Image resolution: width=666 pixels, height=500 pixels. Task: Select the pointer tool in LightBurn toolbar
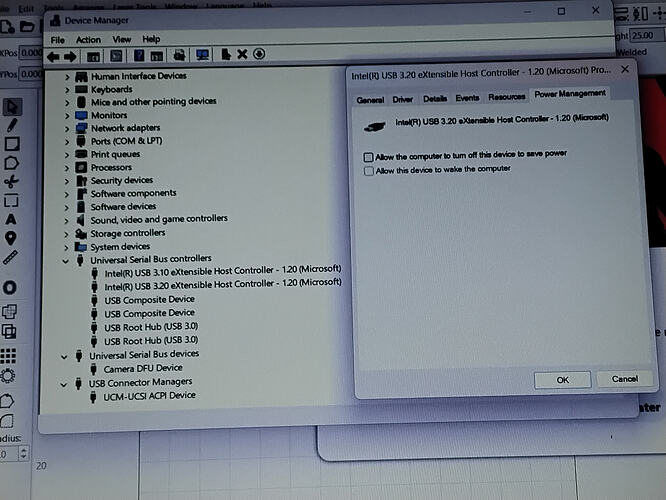tap(11, 107)
